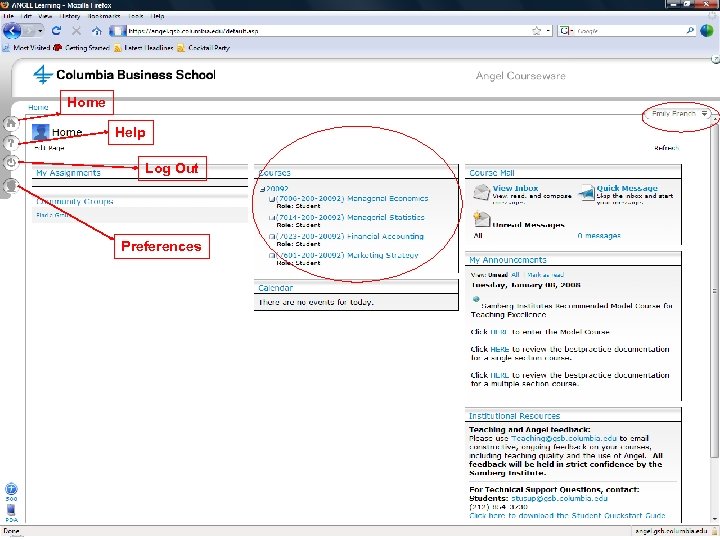Click Getting Started bookmark

tap(82, 48)
